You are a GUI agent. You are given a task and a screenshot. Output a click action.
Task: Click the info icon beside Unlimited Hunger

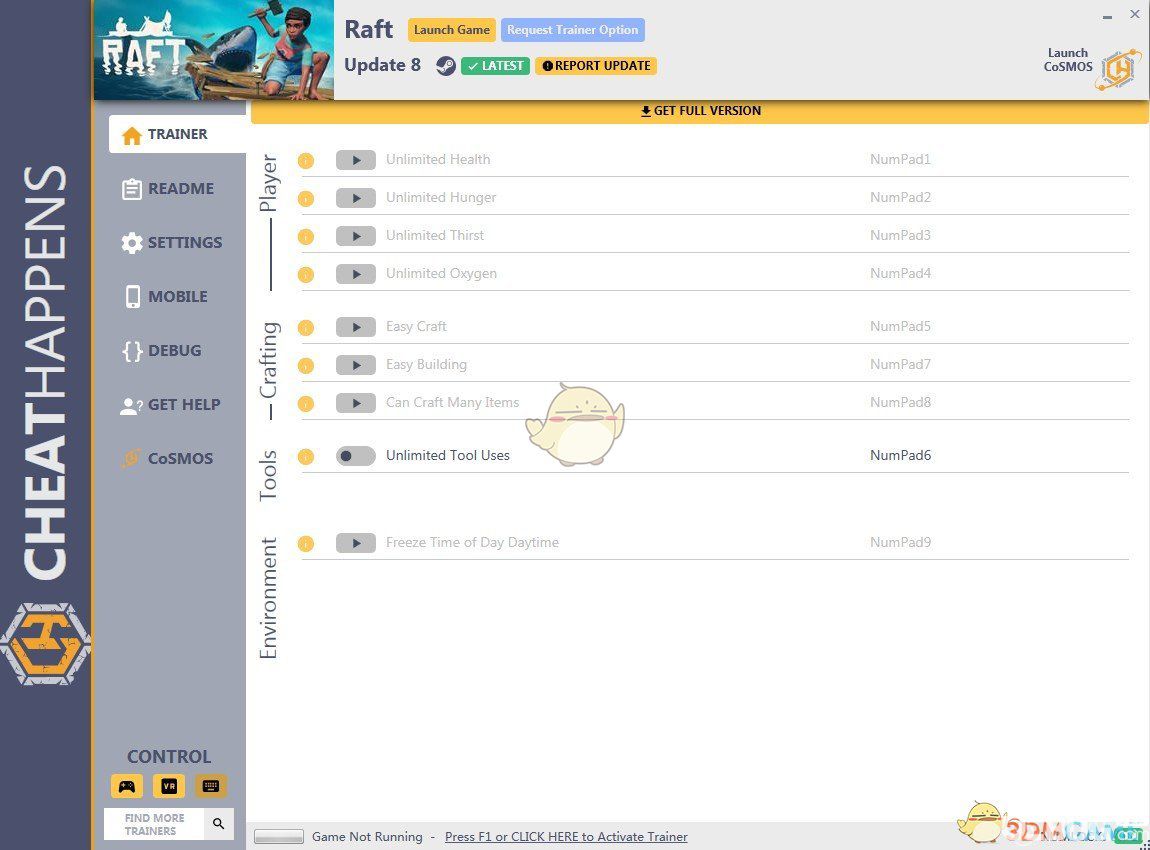(306, 199)
